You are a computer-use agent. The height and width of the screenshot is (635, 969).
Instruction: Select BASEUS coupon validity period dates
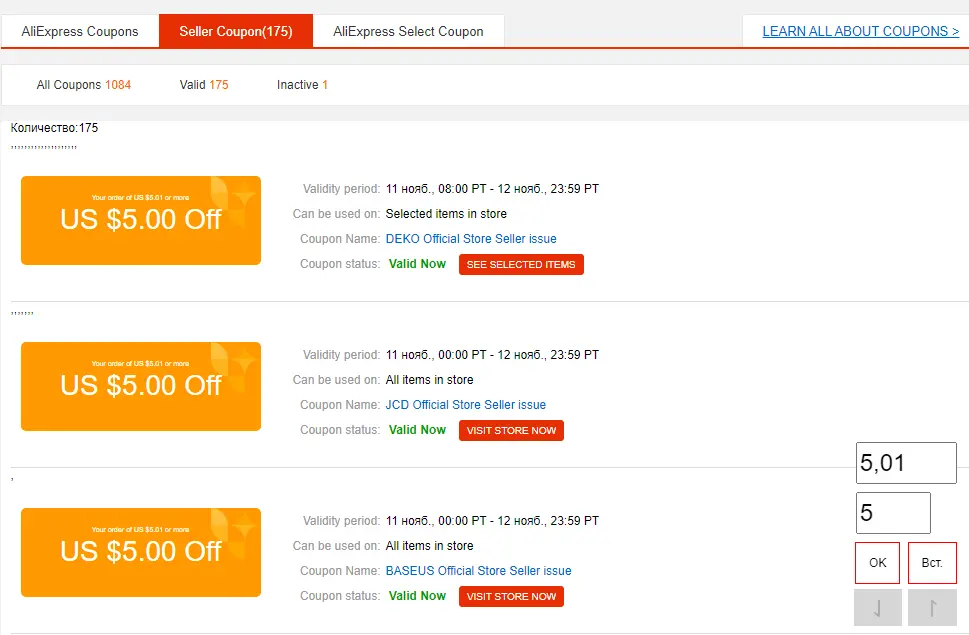pyautogui.click(x=492, y=521)
